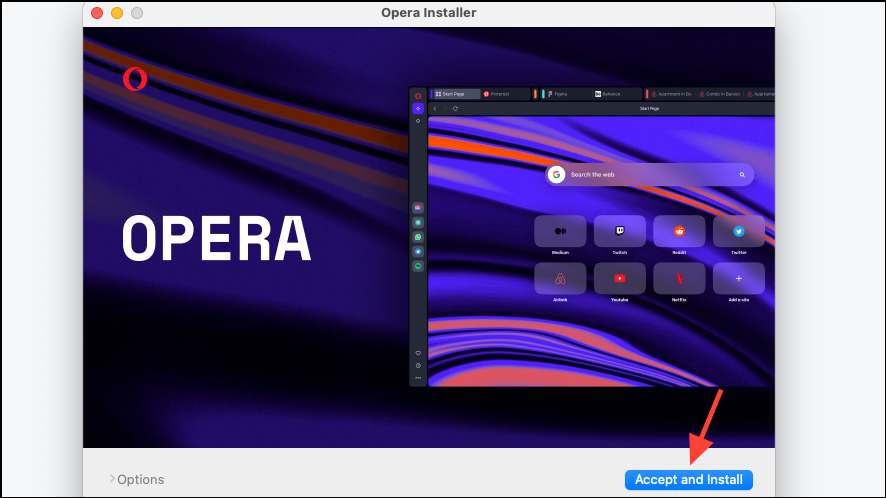
Task: Click the grey zoom window button
Action: coord(137,13)
